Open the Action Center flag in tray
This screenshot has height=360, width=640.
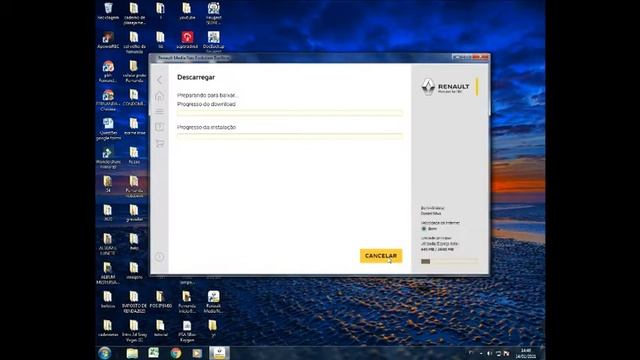[507, 353]
